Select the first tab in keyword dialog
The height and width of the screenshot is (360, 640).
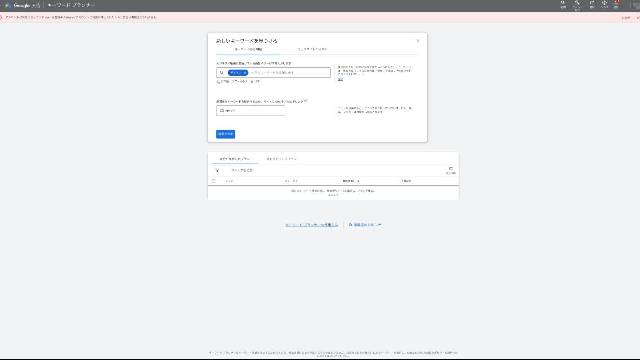coord(248,49)
